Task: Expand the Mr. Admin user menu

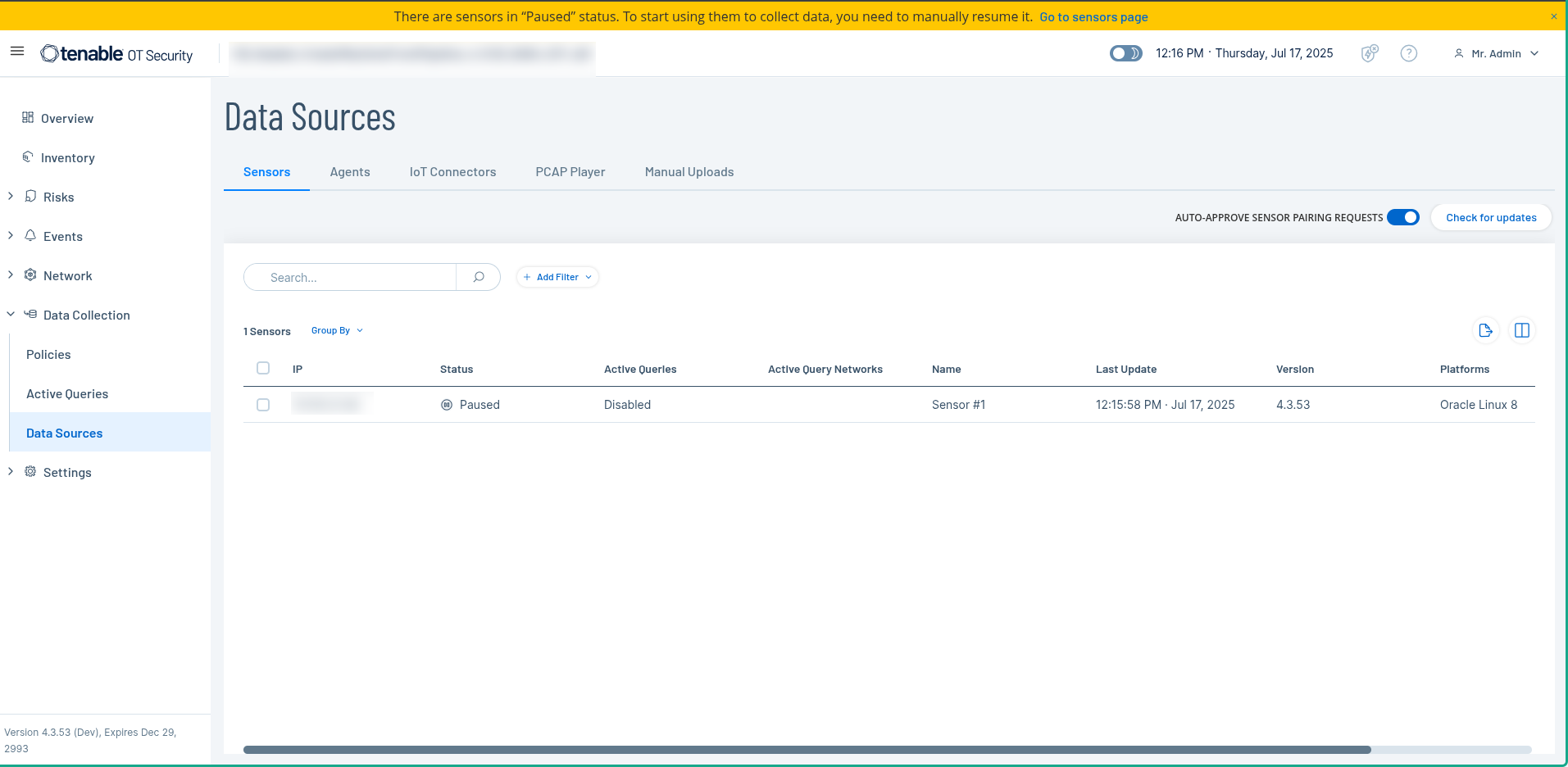Action: coord(1497,53)
